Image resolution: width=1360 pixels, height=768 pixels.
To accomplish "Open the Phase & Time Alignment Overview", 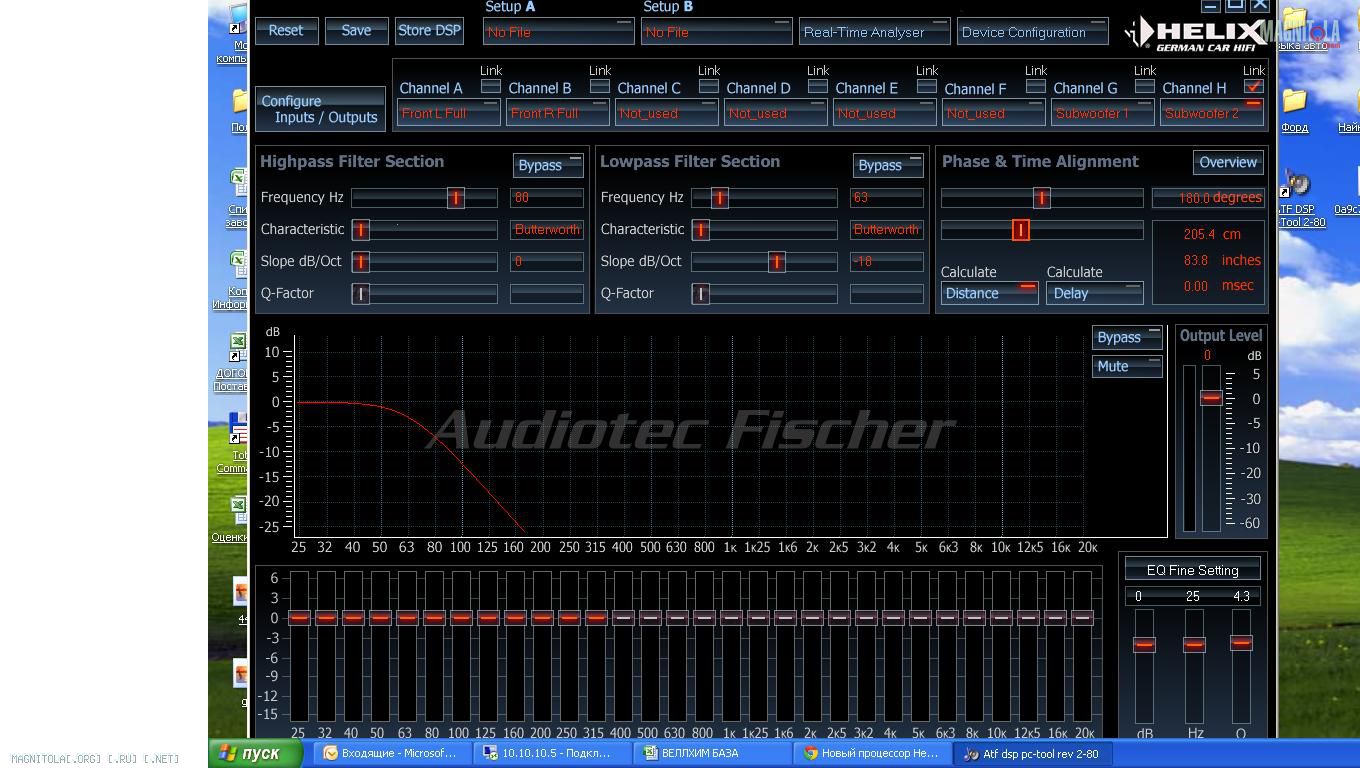I will [1228, 162].
